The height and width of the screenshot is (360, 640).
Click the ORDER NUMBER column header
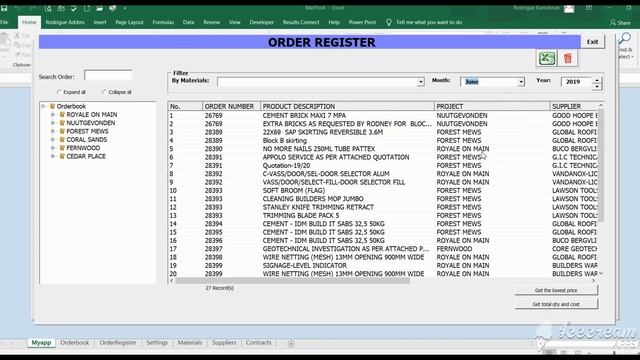(231, 107)
